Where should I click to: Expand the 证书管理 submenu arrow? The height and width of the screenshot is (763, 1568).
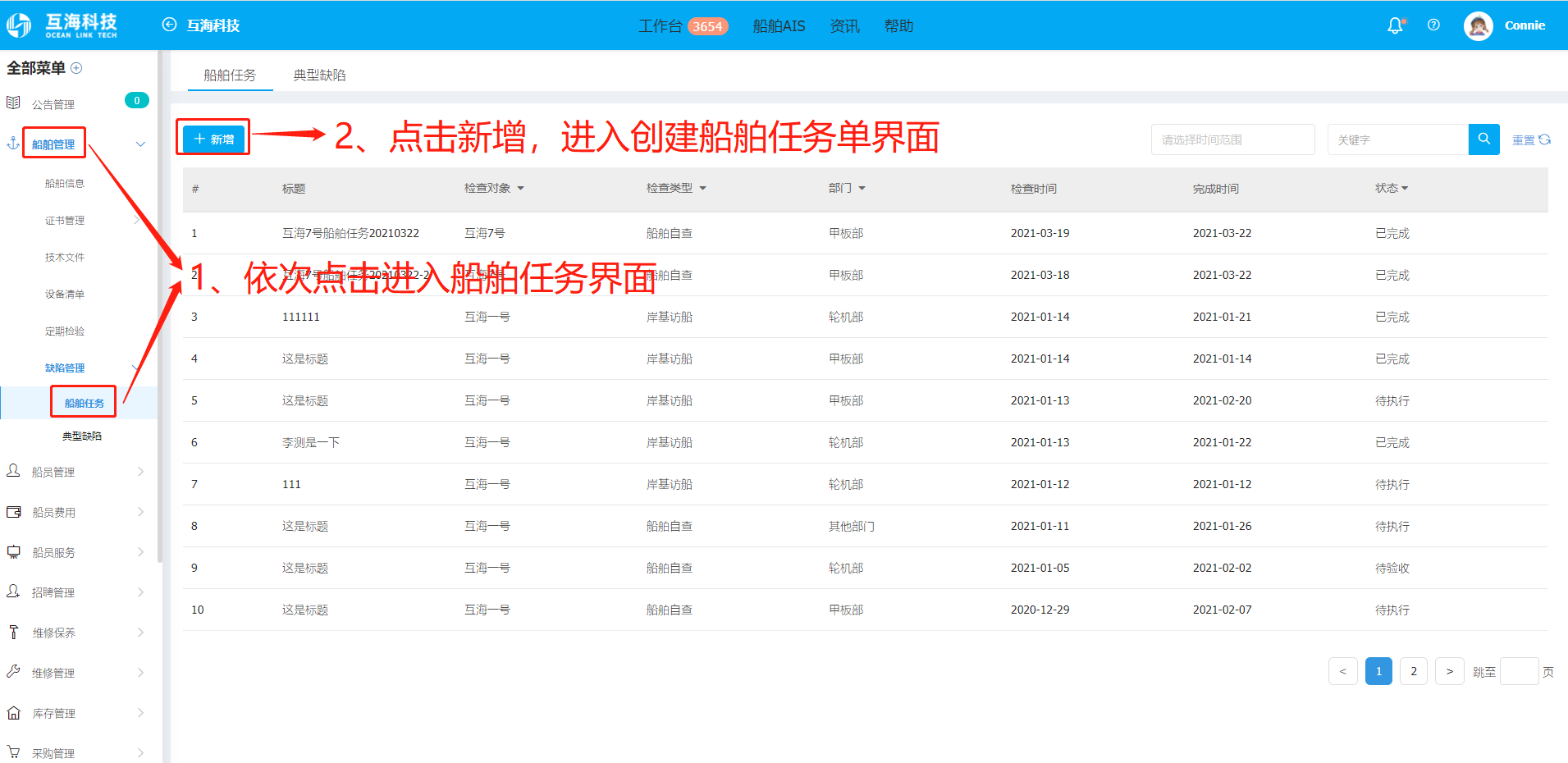[x=136, y=220]
